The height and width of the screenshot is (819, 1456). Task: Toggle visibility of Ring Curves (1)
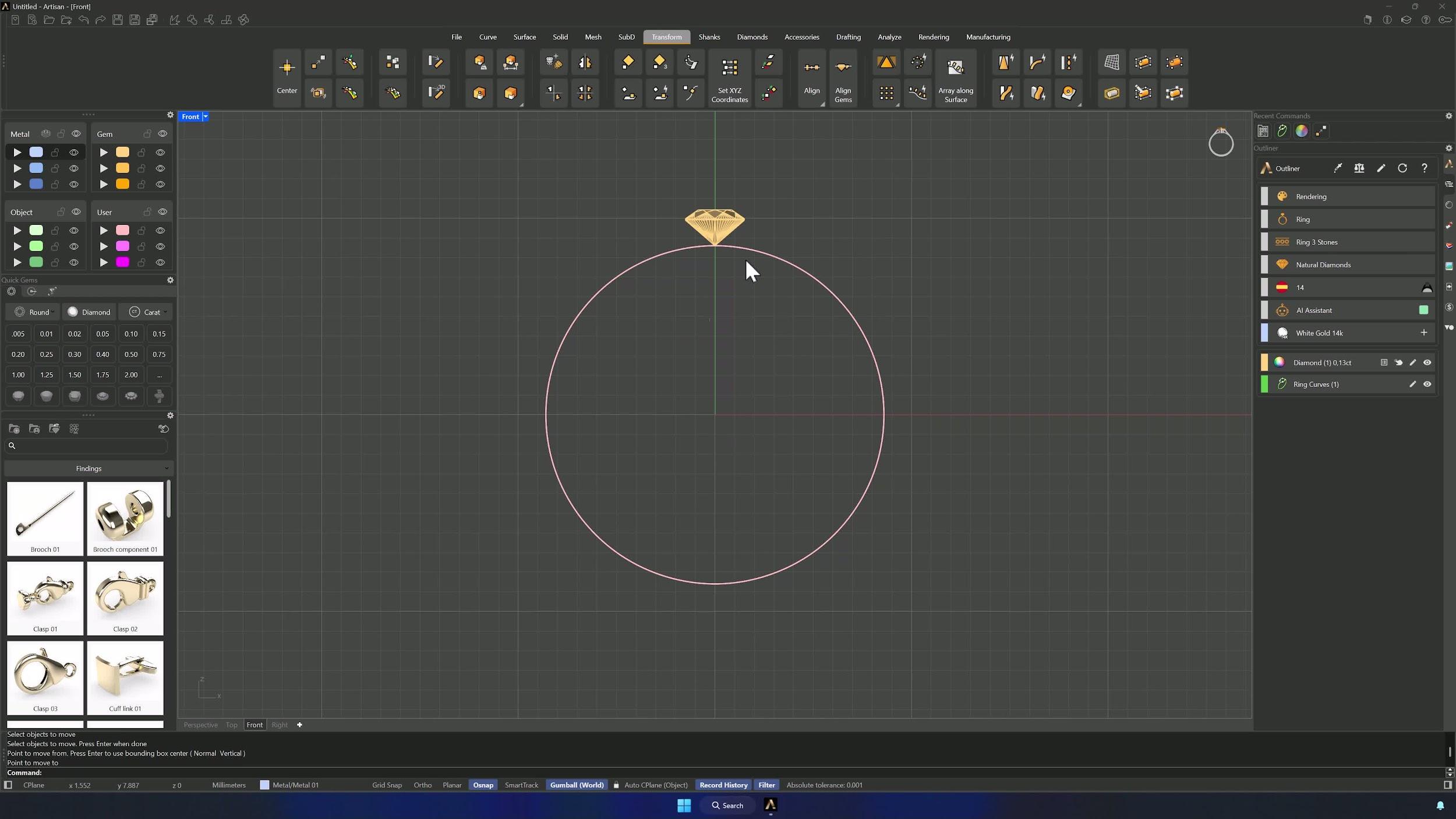tap(1427, 384)
